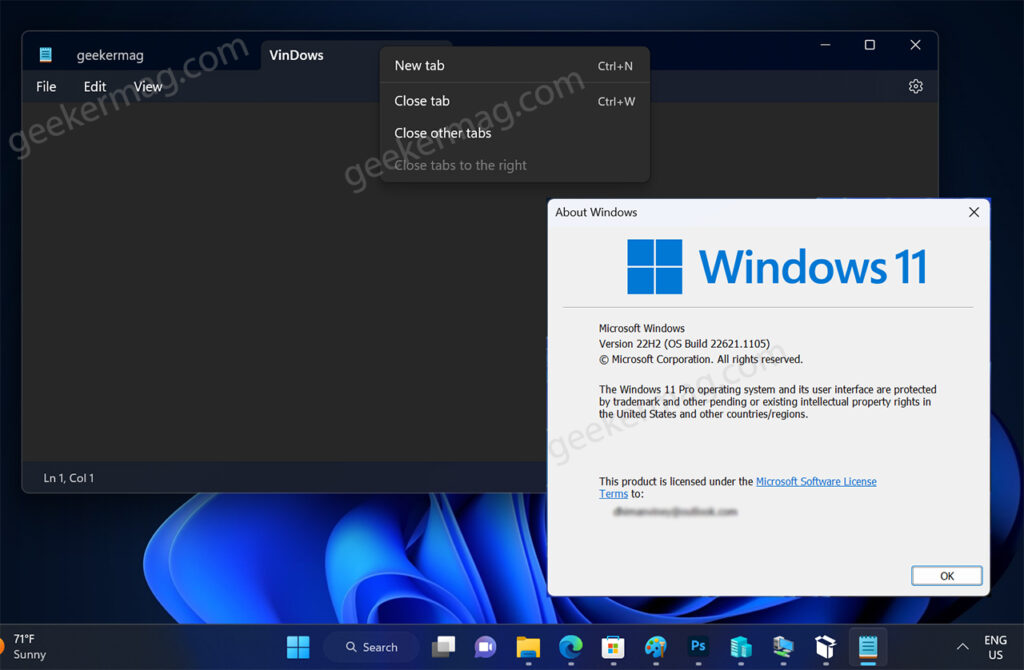Open File Explorer from the taskbar

tap(528, 646)
